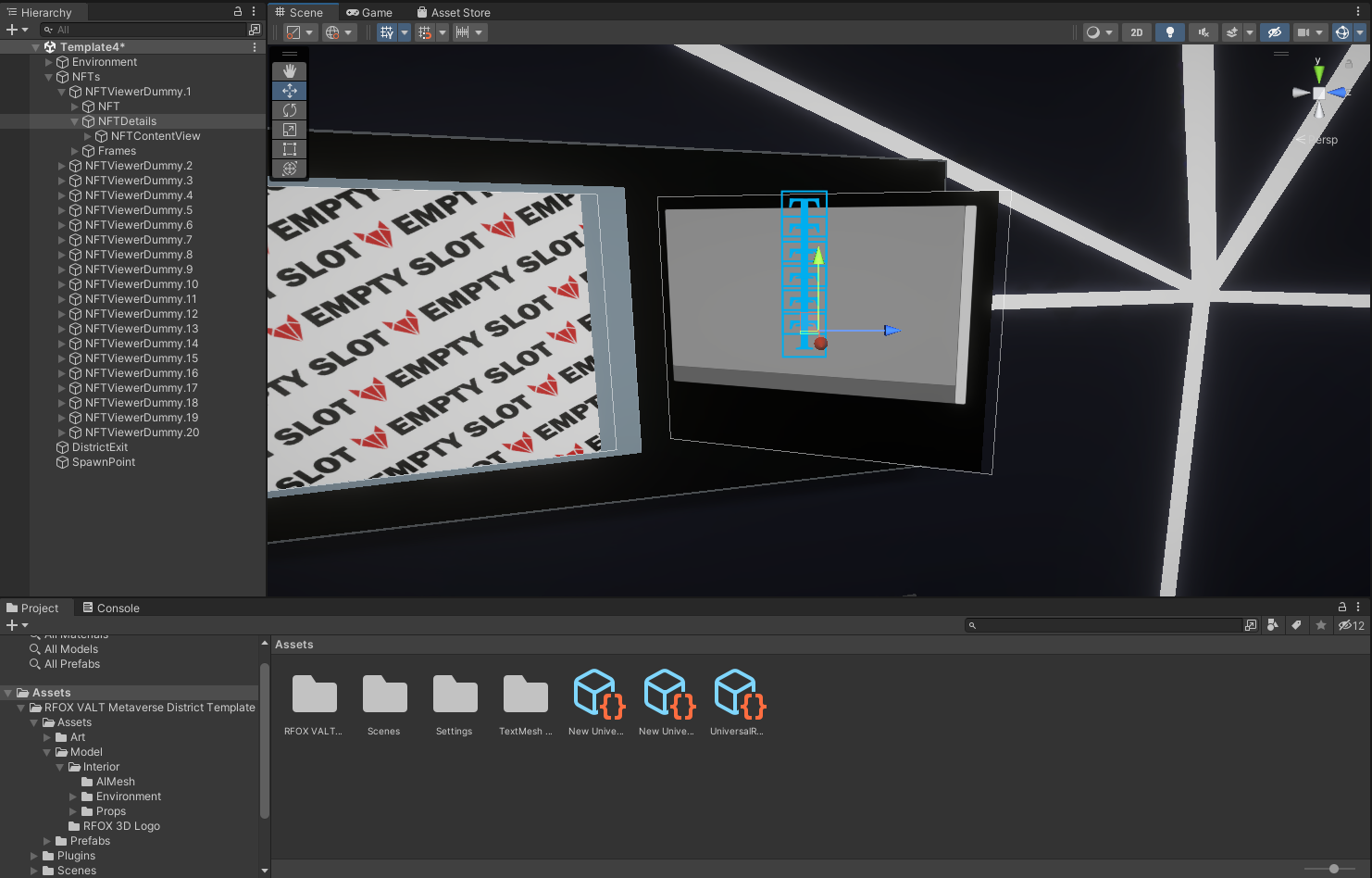
Task: Open the scene camera settings dropdown
Action: pyautogui.click(x=1310, y=32)
